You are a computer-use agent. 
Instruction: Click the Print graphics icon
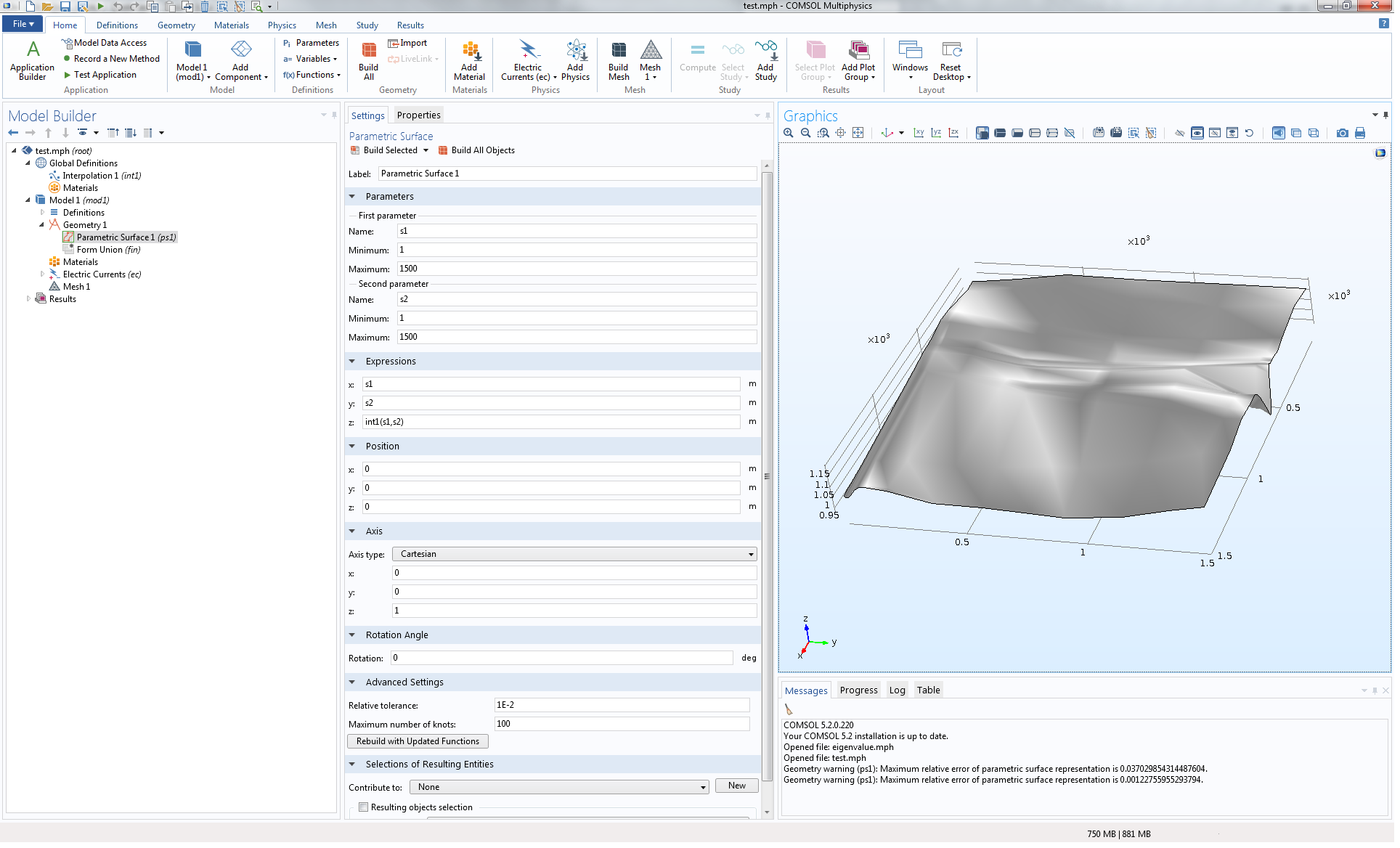click(1359, 133)
